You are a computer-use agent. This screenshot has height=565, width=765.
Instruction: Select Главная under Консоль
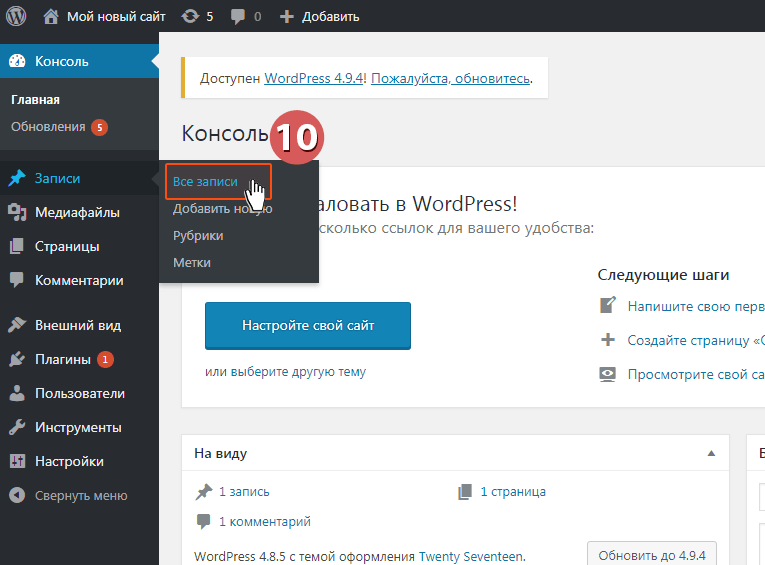click(35, 100)
